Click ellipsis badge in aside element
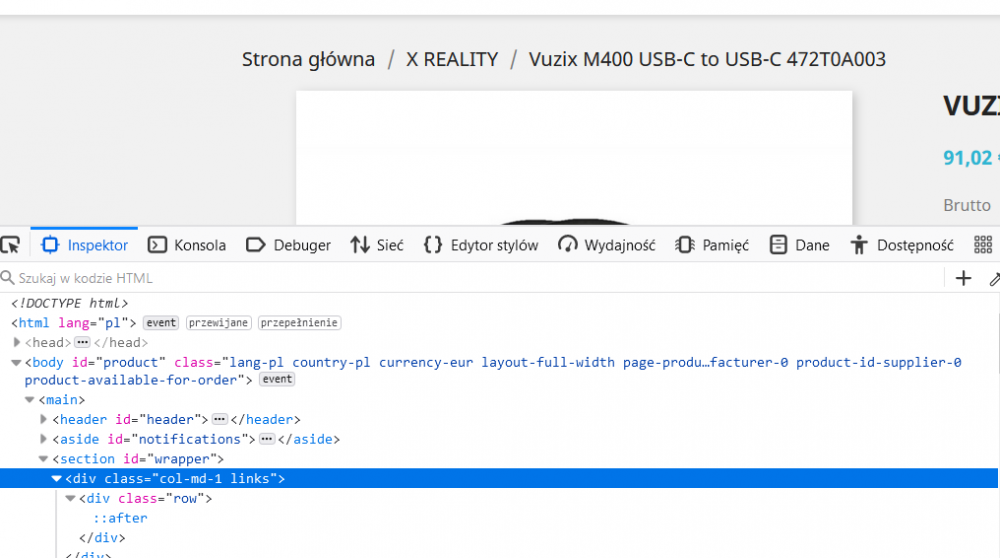 267,439
